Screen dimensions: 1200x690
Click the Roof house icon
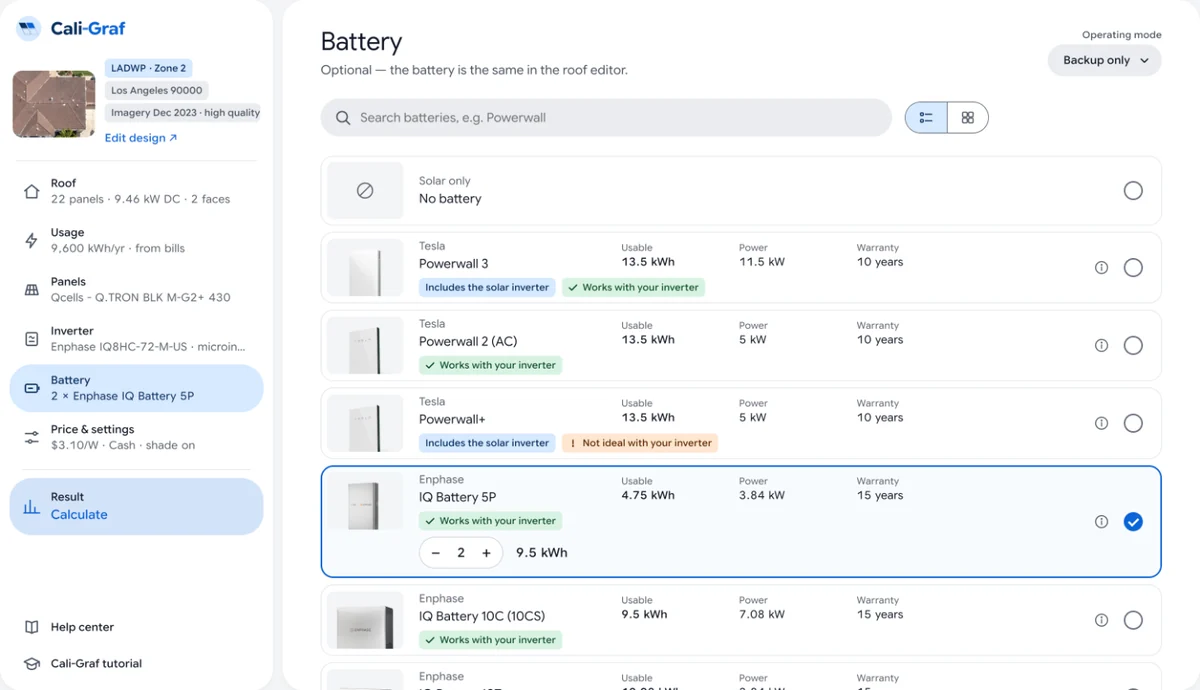[x=31, y=191]
